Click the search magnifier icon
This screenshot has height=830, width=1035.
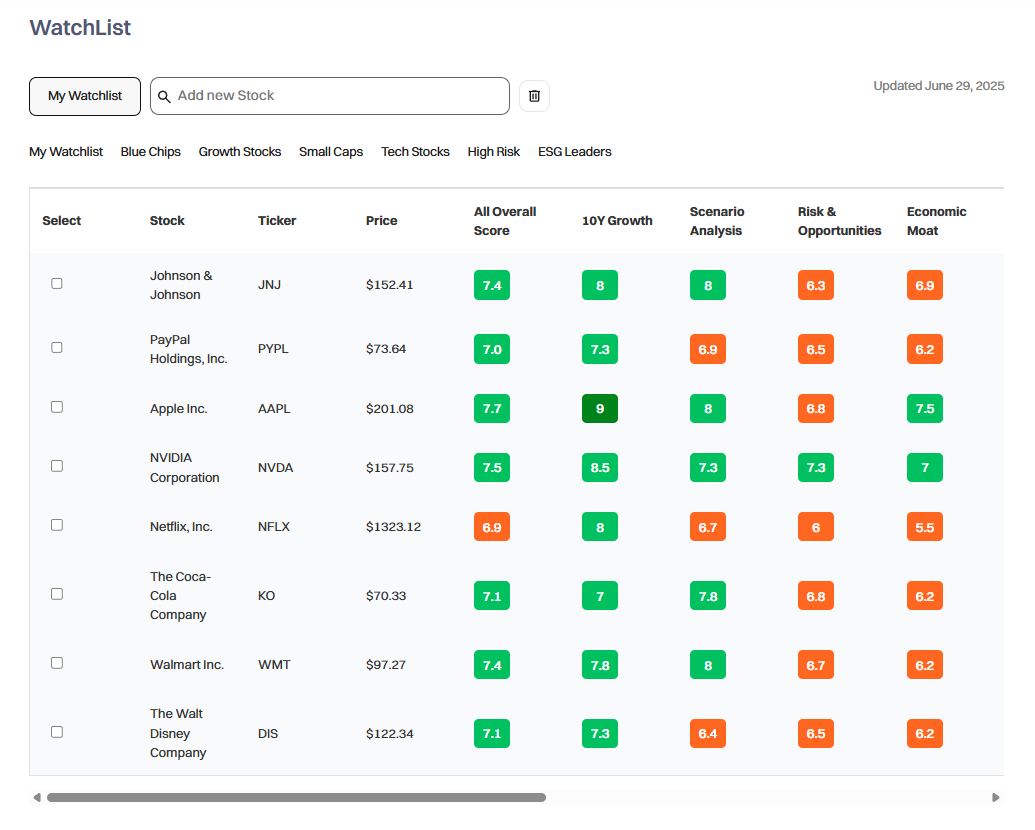tap(164, 96)
